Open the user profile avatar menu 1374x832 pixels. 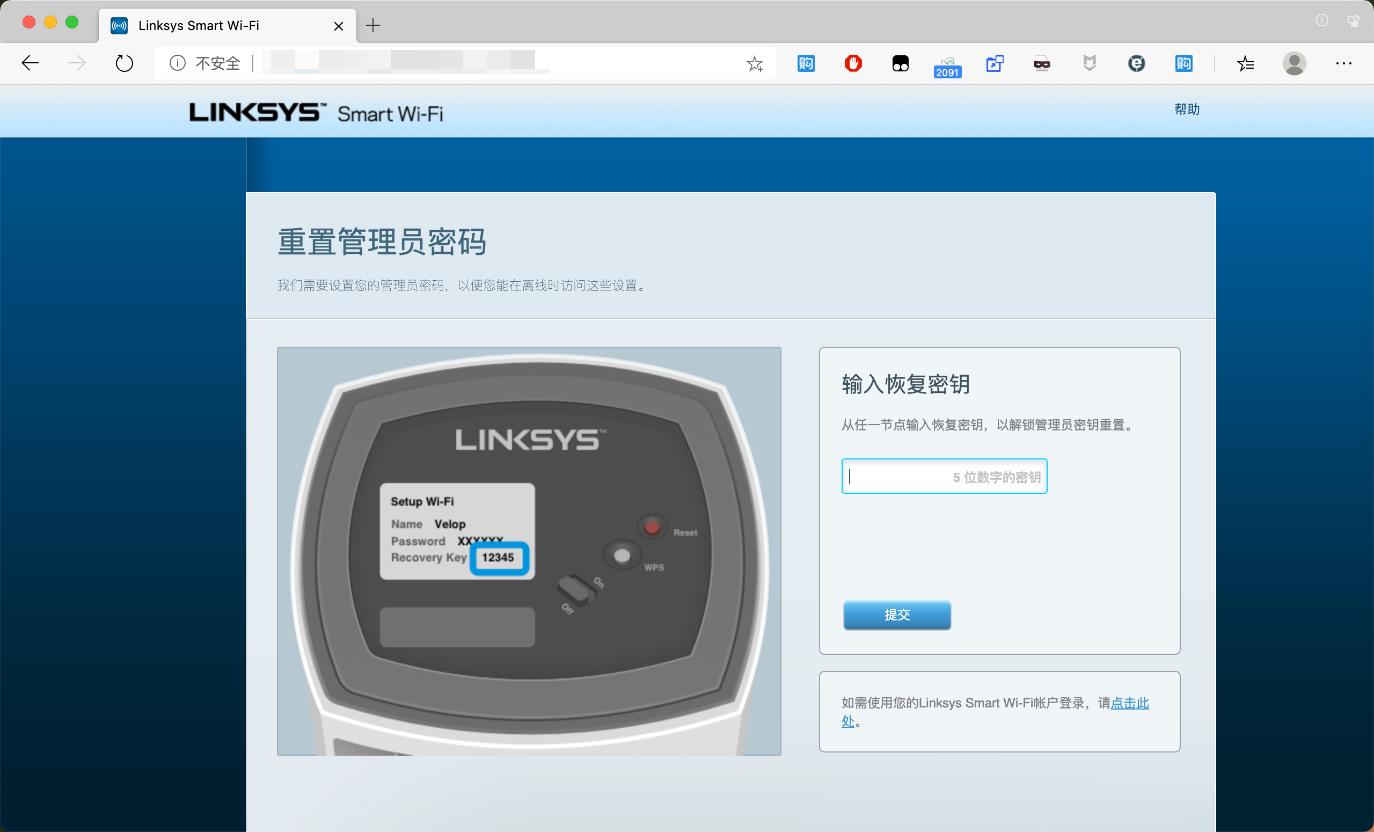(x=1294, y=63)
